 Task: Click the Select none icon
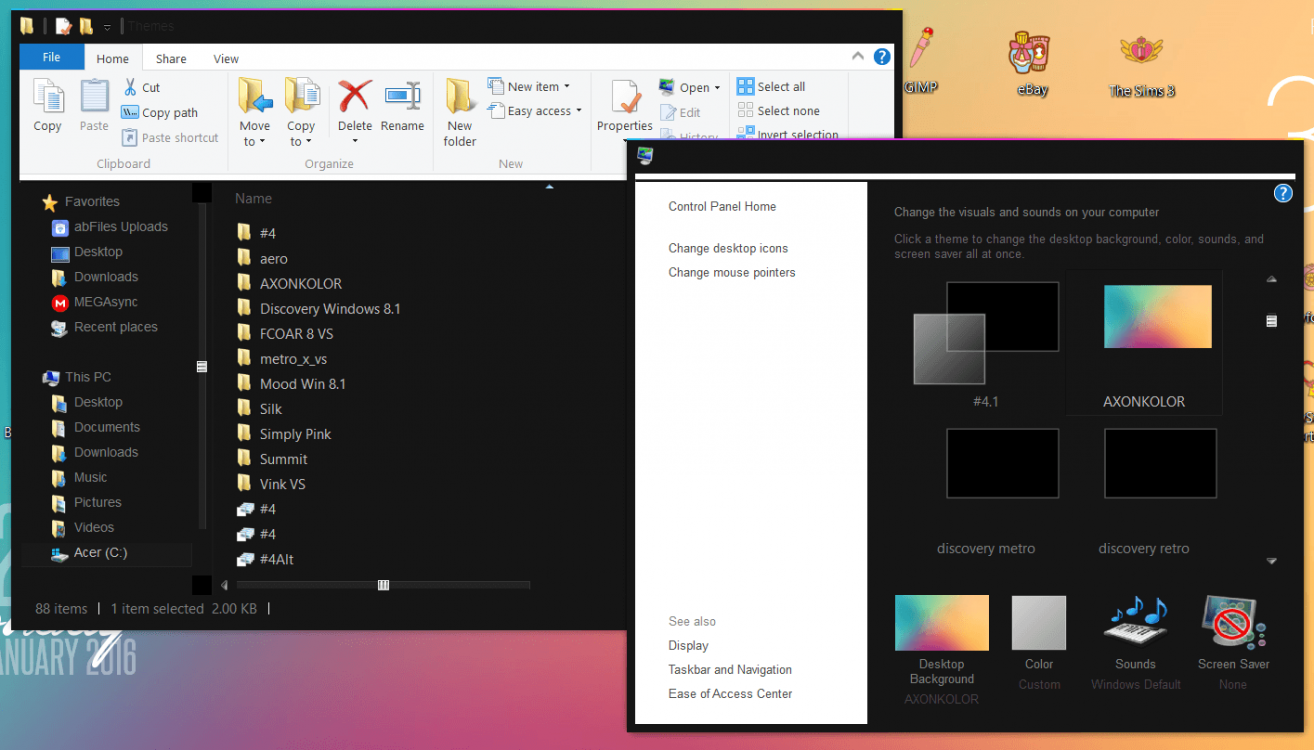click(746, 111)
